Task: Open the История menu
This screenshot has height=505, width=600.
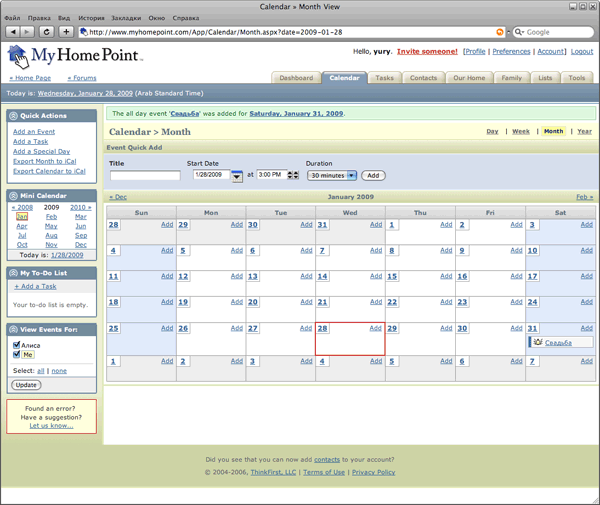Action: click(x=91, y=18)
